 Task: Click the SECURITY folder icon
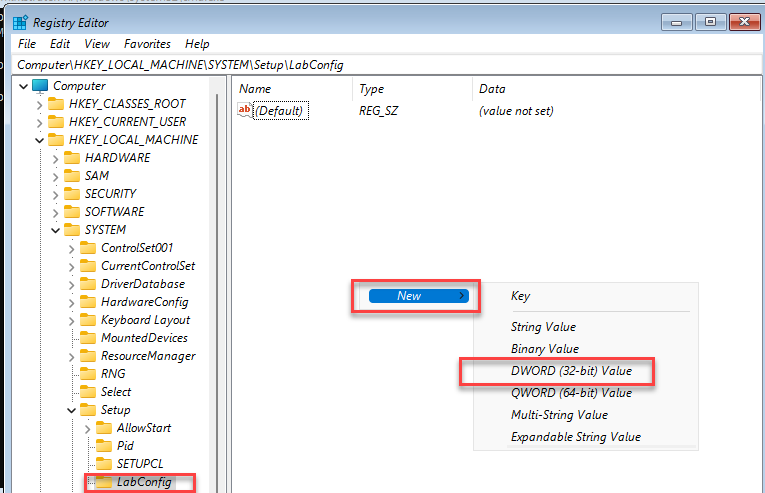click(72, 194)
